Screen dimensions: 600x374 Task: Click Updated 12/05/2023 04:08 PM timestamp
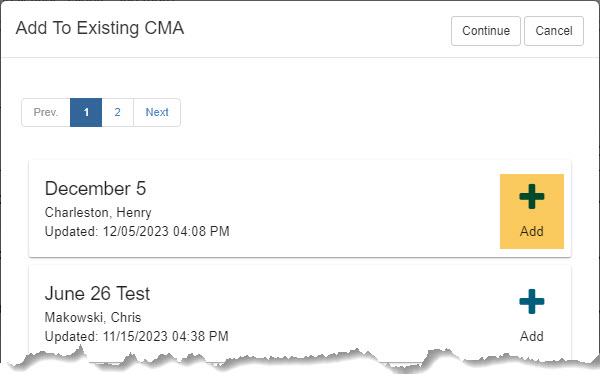[x=137, y=231]
